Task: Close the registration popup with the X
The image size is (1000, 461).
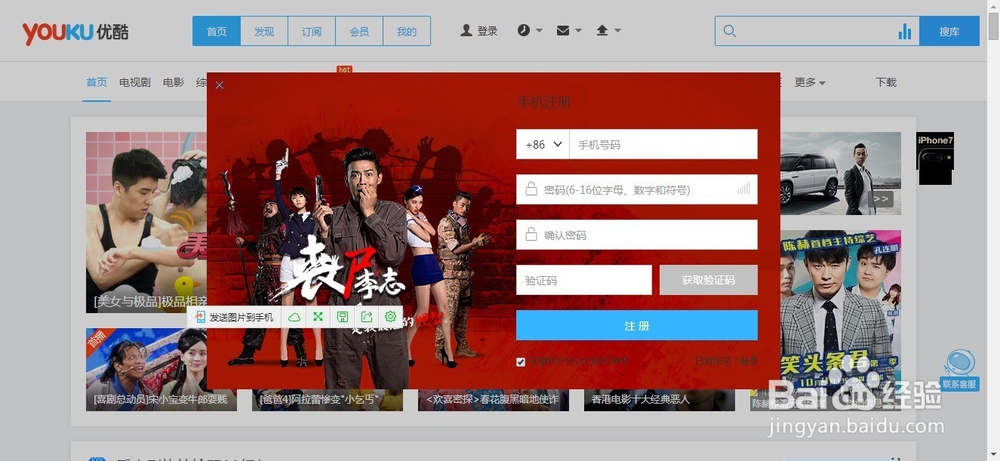Action: [219, 85]
